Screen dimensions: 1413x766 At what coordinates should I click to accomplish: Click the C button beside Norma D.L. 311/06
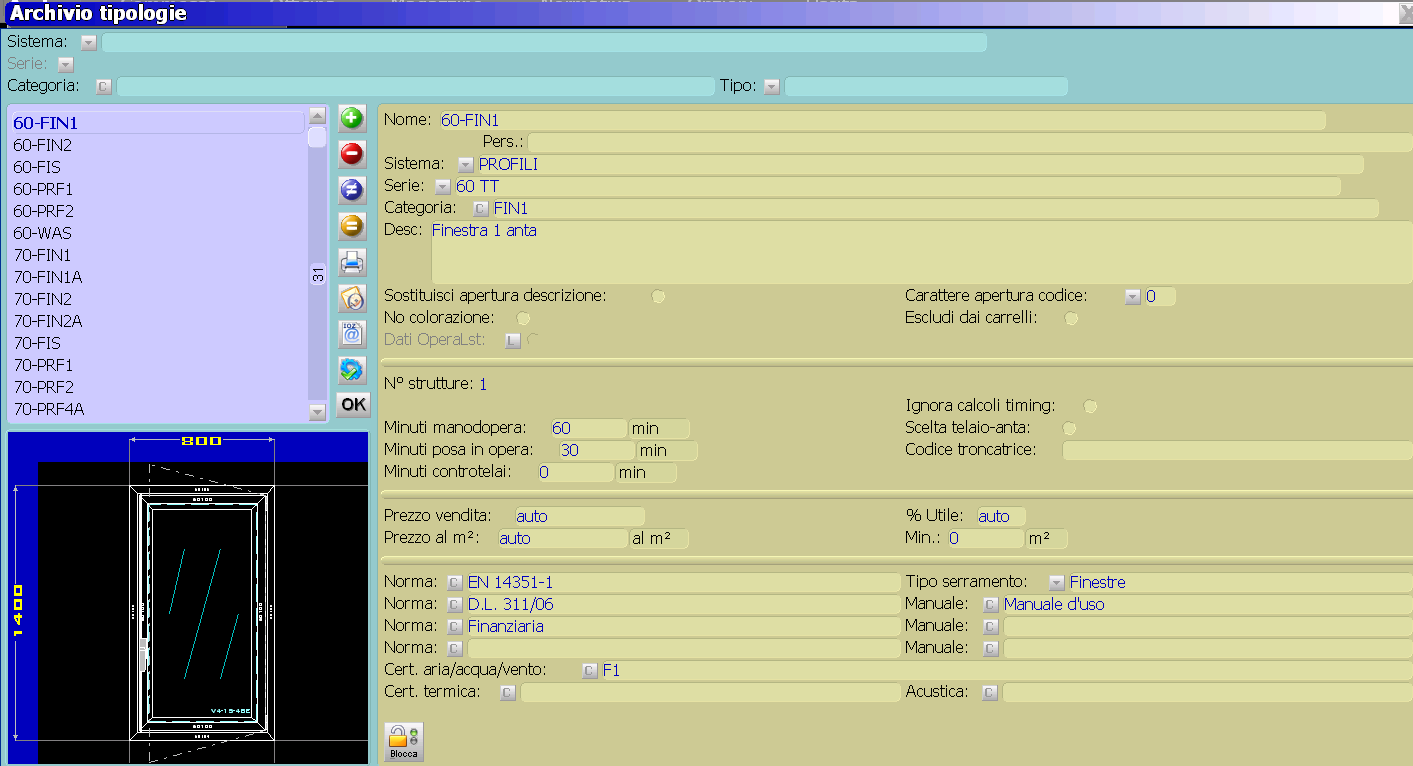[x=454, y=605]
